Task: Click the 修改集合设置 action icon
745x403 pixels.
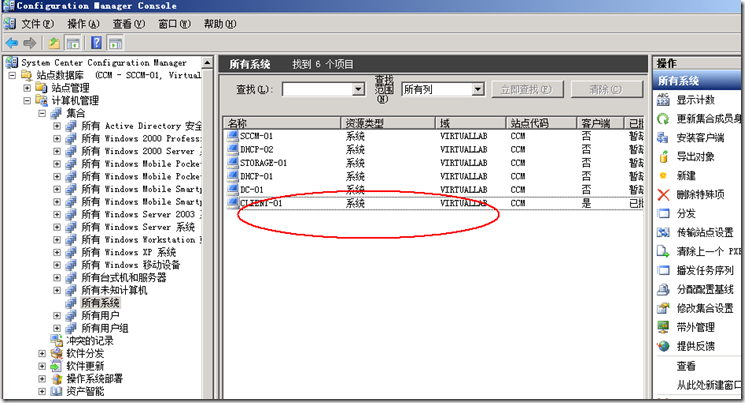Action: [663, 308]
